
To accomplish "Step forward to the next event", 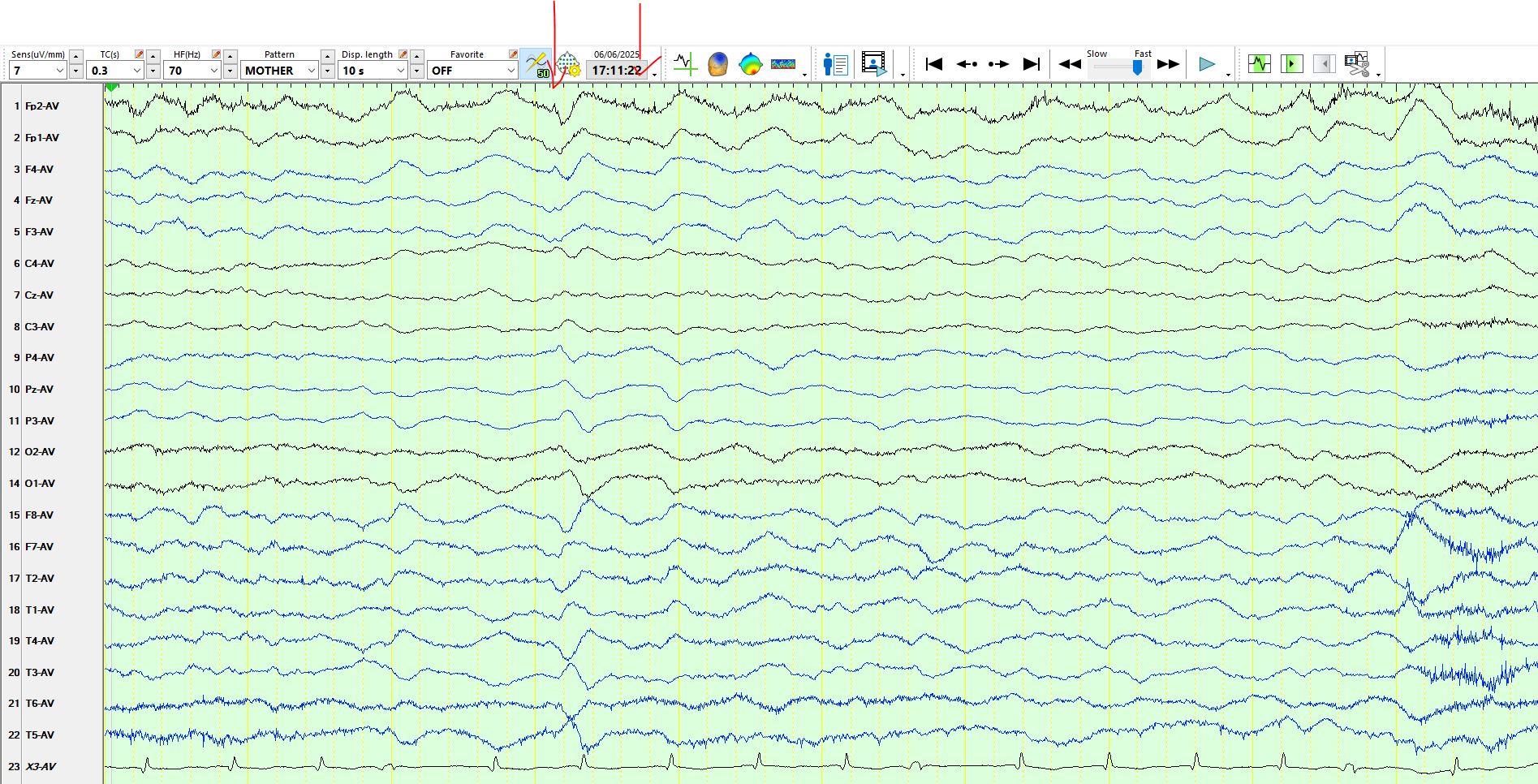I will click(x=998, y=64).
